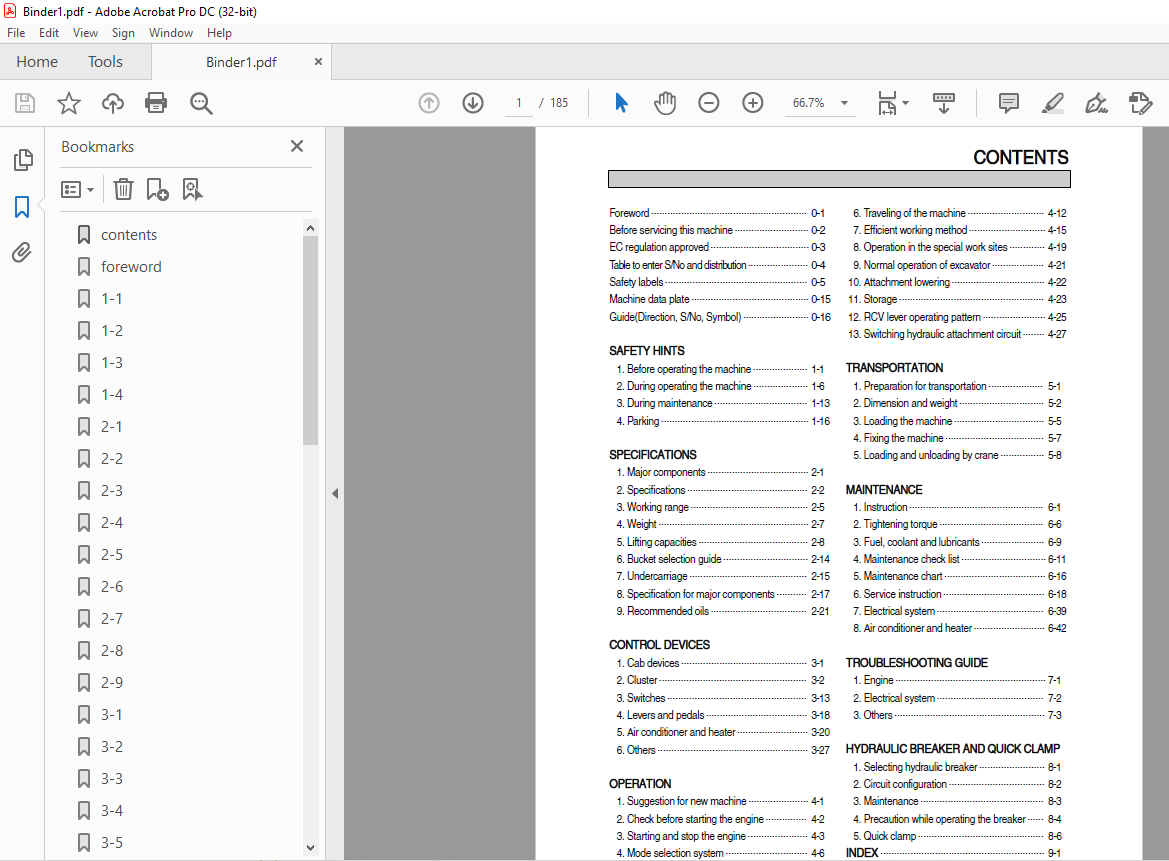Click the Zoom out minus icon
The image size is (1169, 861).
coord(709,103)
